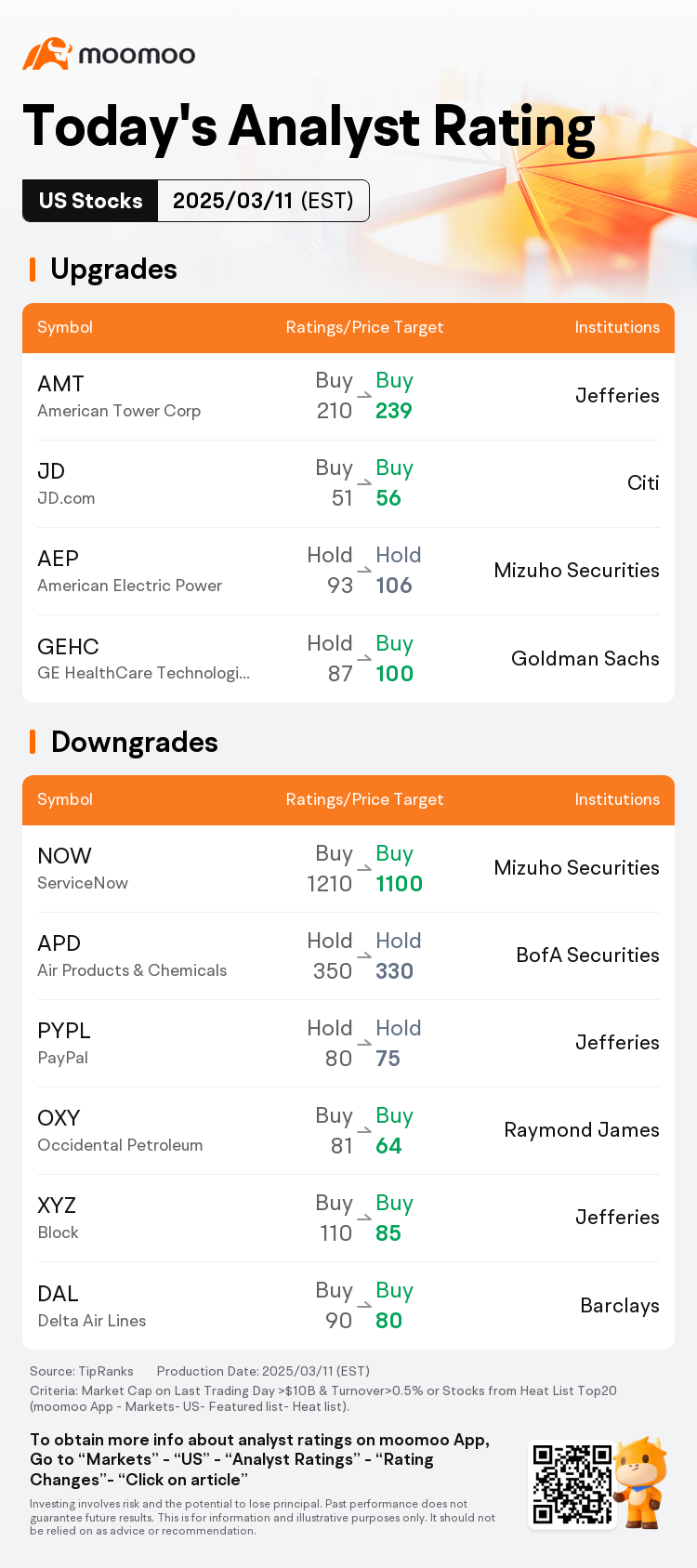Click Raymond James institution name

point(582,1130)
